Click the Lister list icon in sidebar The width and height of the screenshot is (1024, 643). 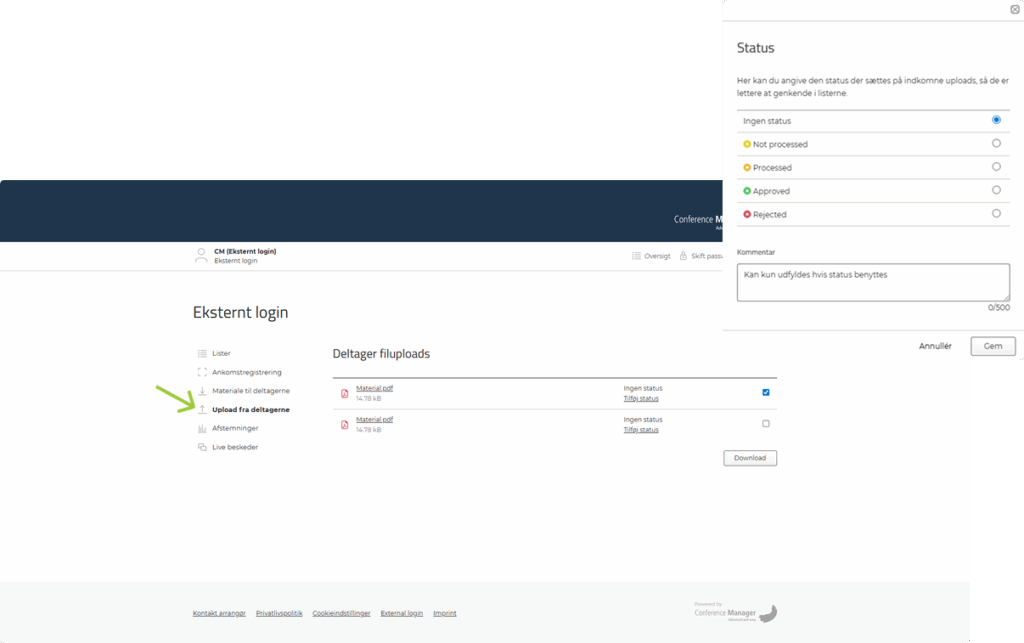tap(202, 353)
